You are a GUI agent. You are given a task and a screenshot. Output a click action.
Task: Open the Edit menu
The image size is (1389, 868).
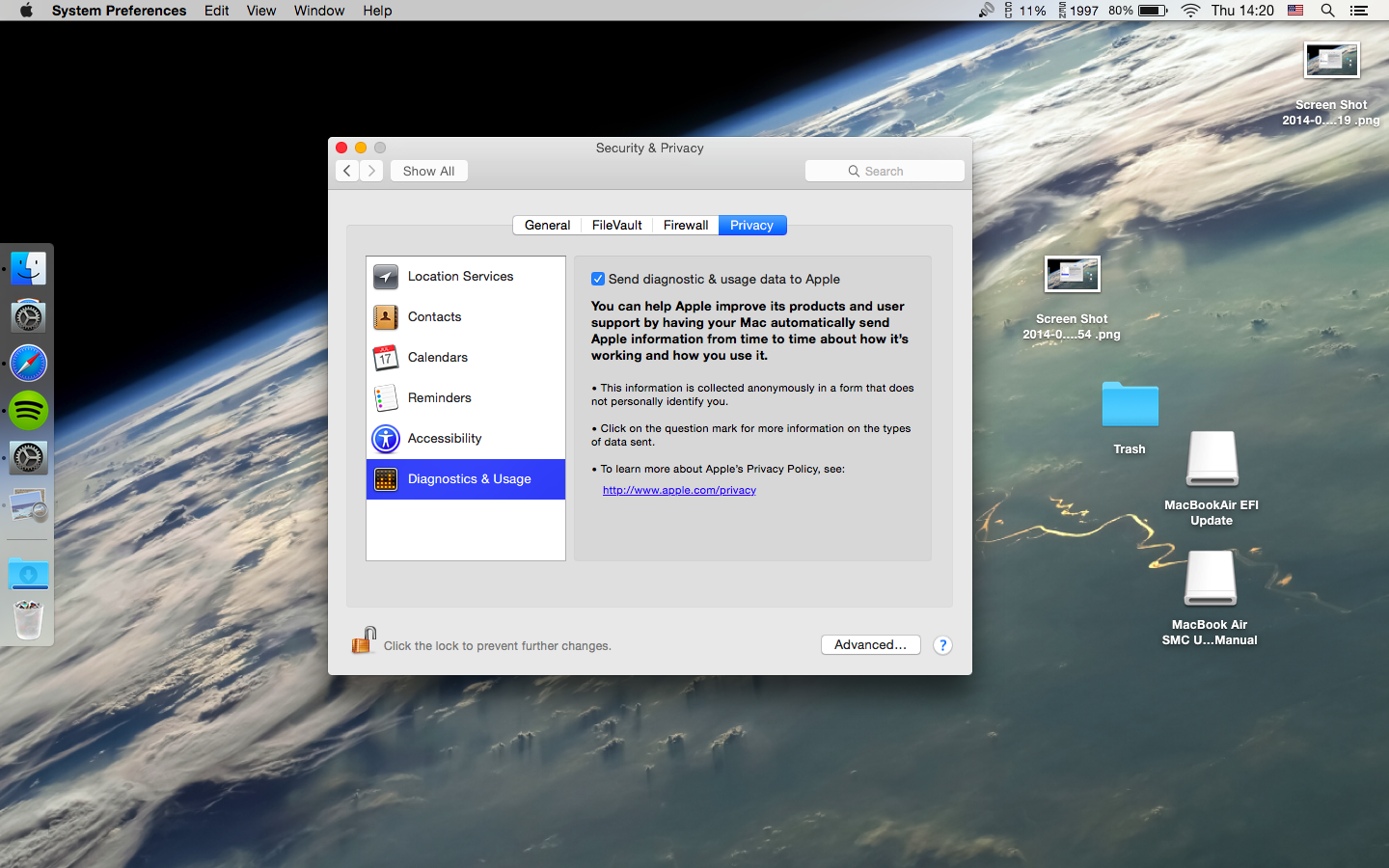216,11
